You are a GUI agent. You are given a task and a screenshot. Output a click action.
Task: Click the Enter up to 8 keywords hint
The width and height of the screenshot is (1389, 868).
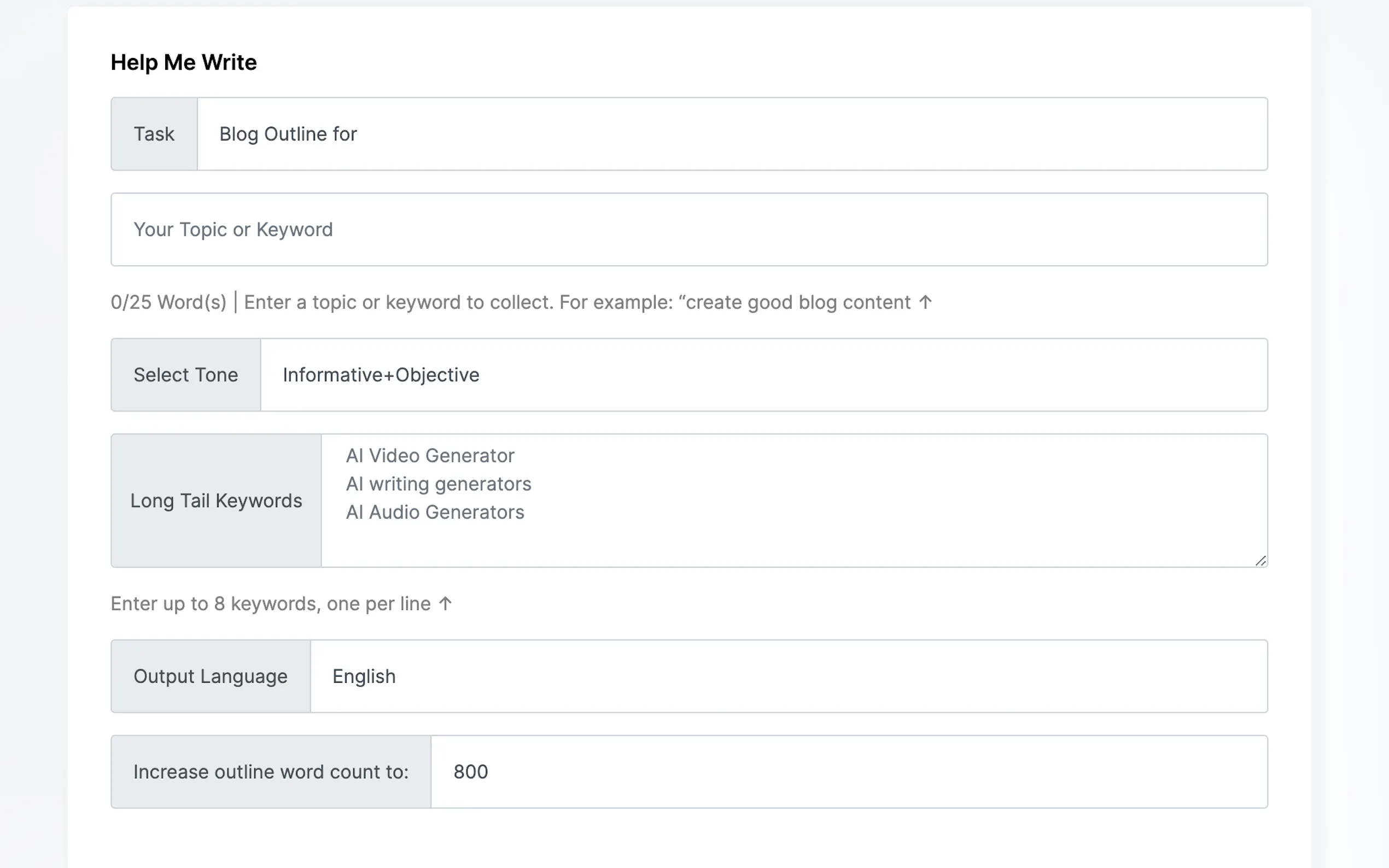tap(270, 604)
